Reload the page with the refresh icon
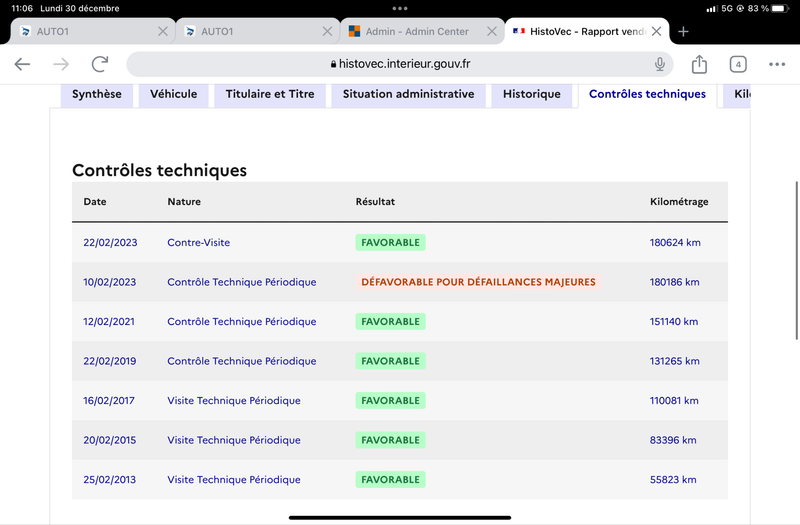The width and height of the screenshot is (800, 525). click(100, 64)
